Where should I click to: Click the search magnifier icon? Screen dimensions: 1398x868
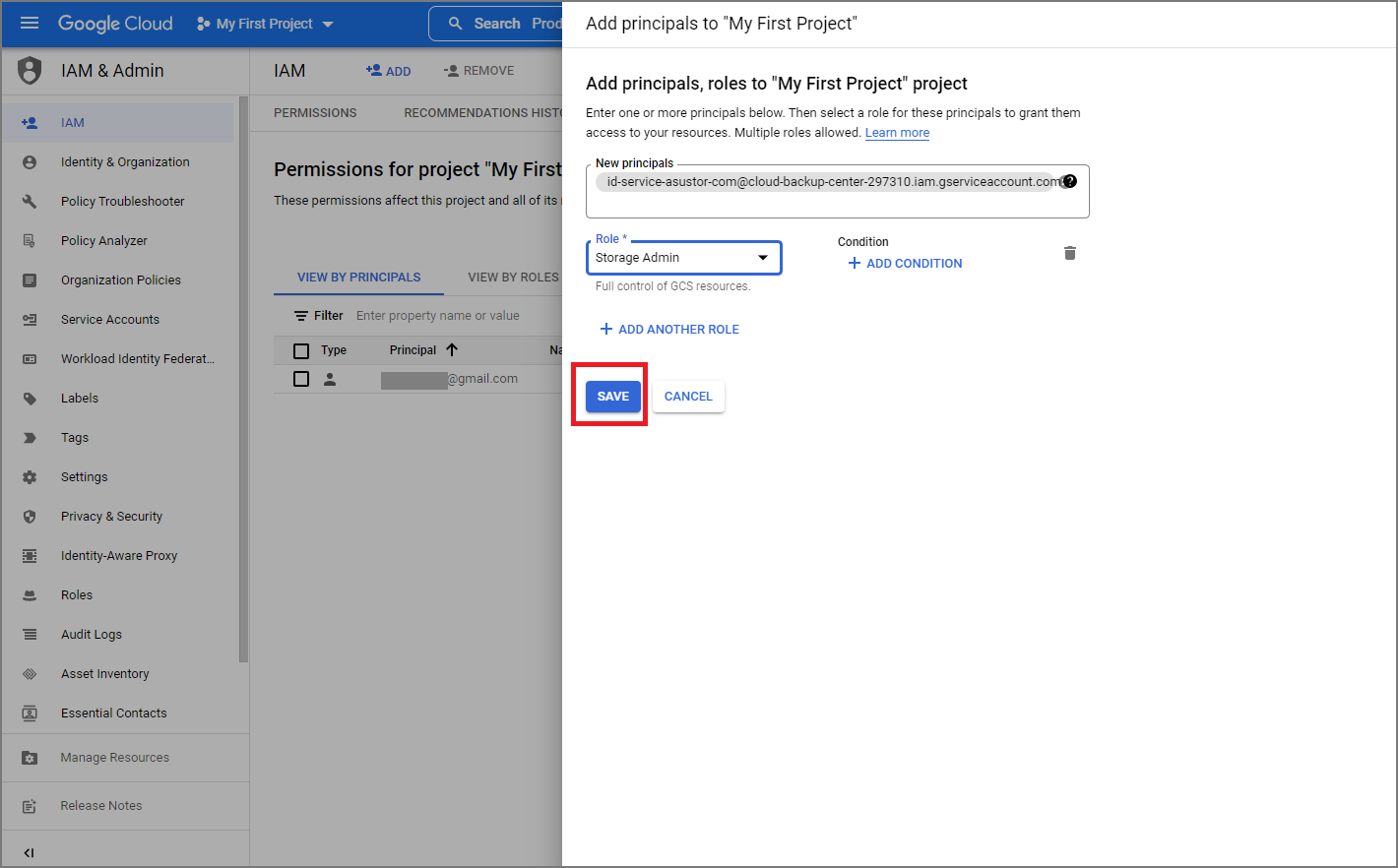pos(455,24)
